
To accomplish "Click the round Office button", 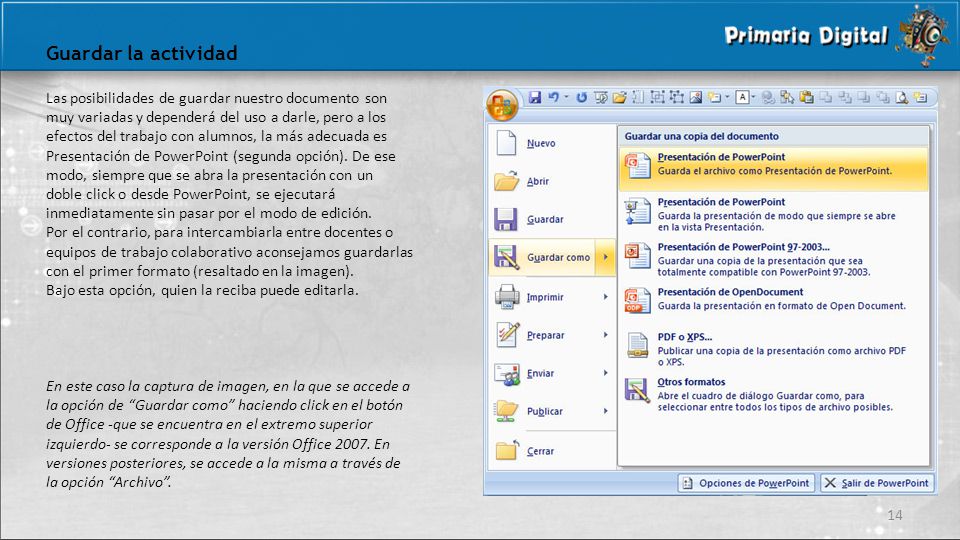I will tap(502, 105).
